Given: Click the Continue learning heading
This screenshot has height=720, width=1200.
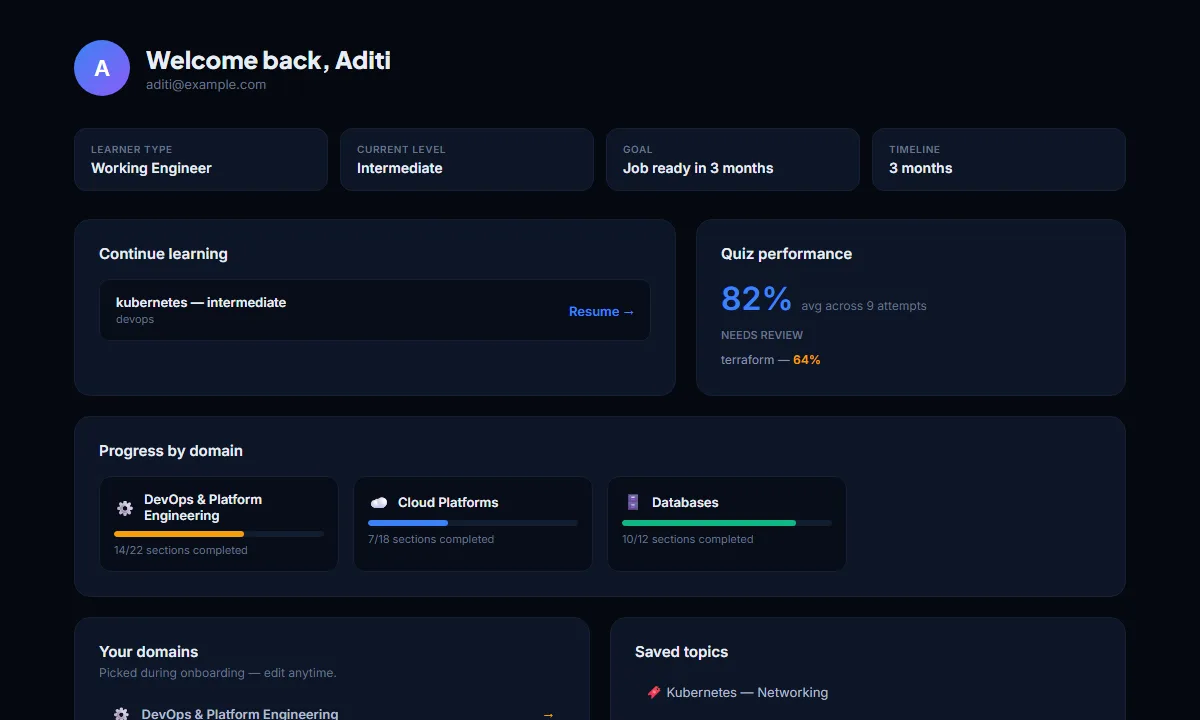Looking at the screenshot, I should pyautogui.click(x=163, y=254).
